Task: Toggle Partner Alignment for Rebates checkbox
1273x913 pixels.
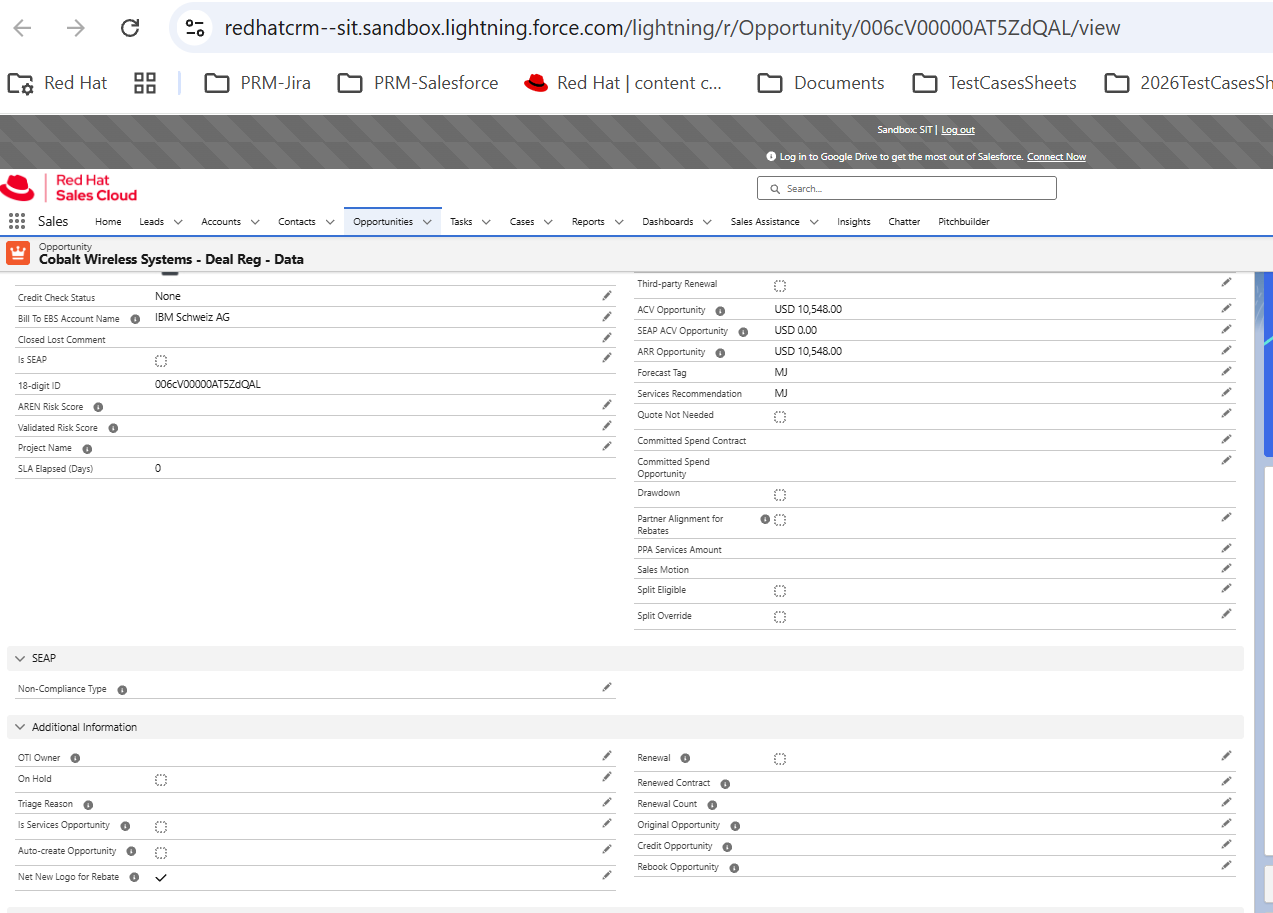Action: click(780, 520)
